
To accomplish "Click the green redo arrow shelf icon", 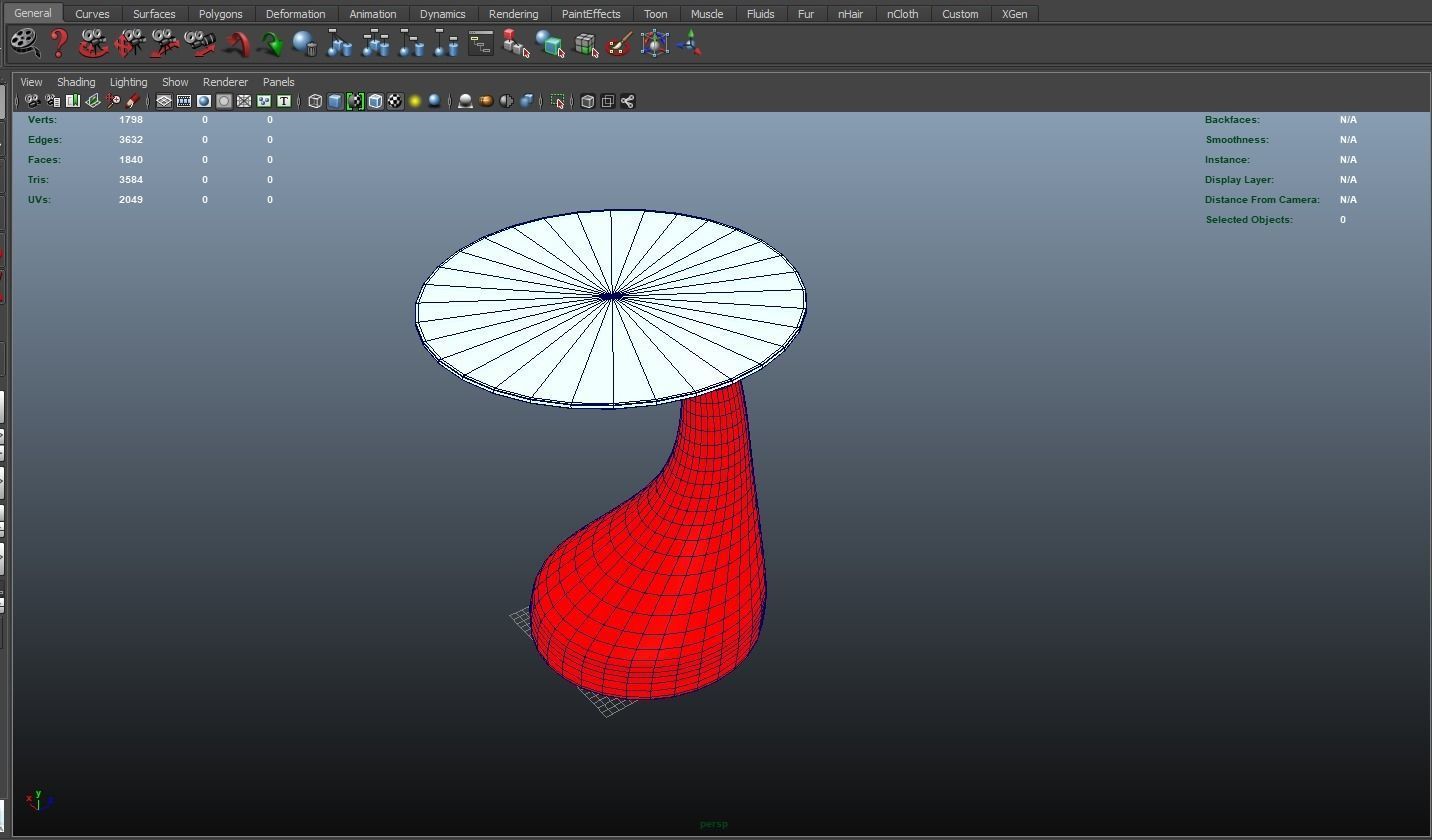I will click(270, 44).
